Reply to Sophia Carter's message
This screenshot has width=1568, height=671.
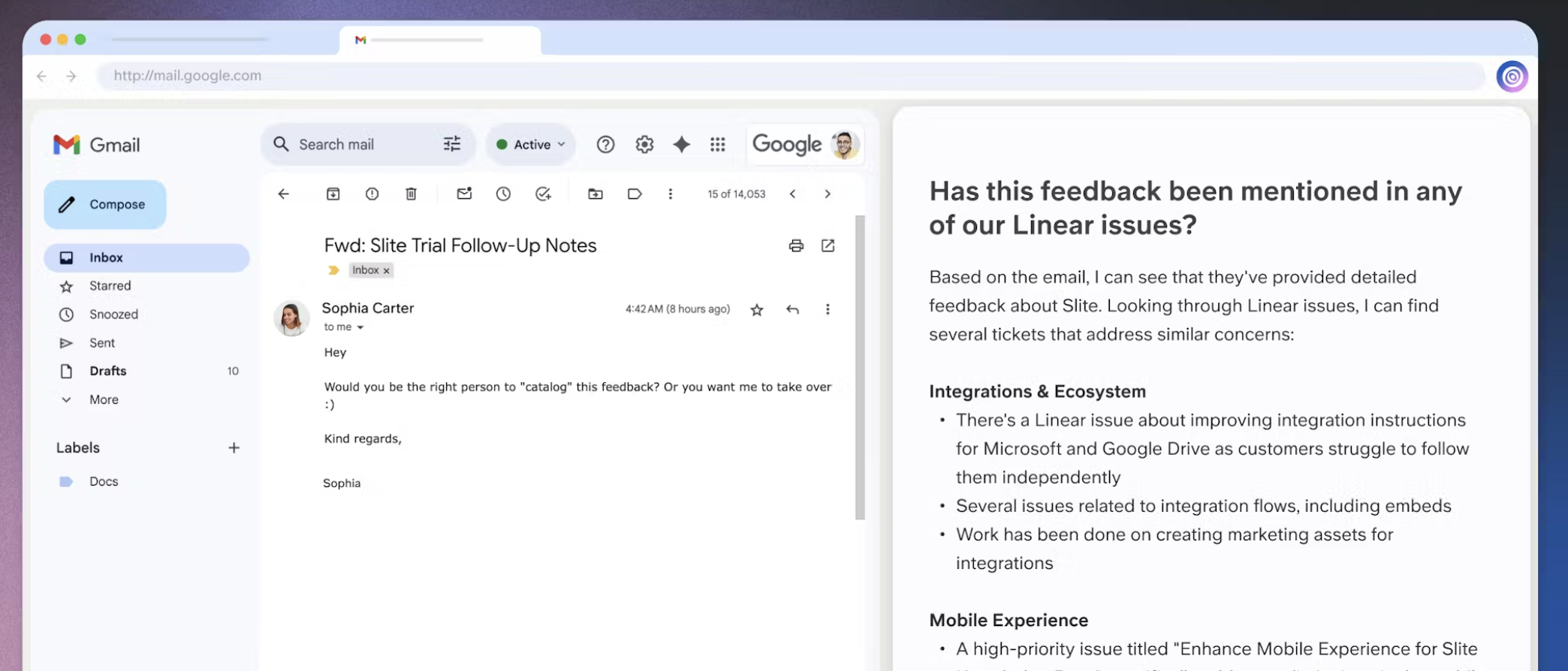pyautogui.click(x=792, y=309)
